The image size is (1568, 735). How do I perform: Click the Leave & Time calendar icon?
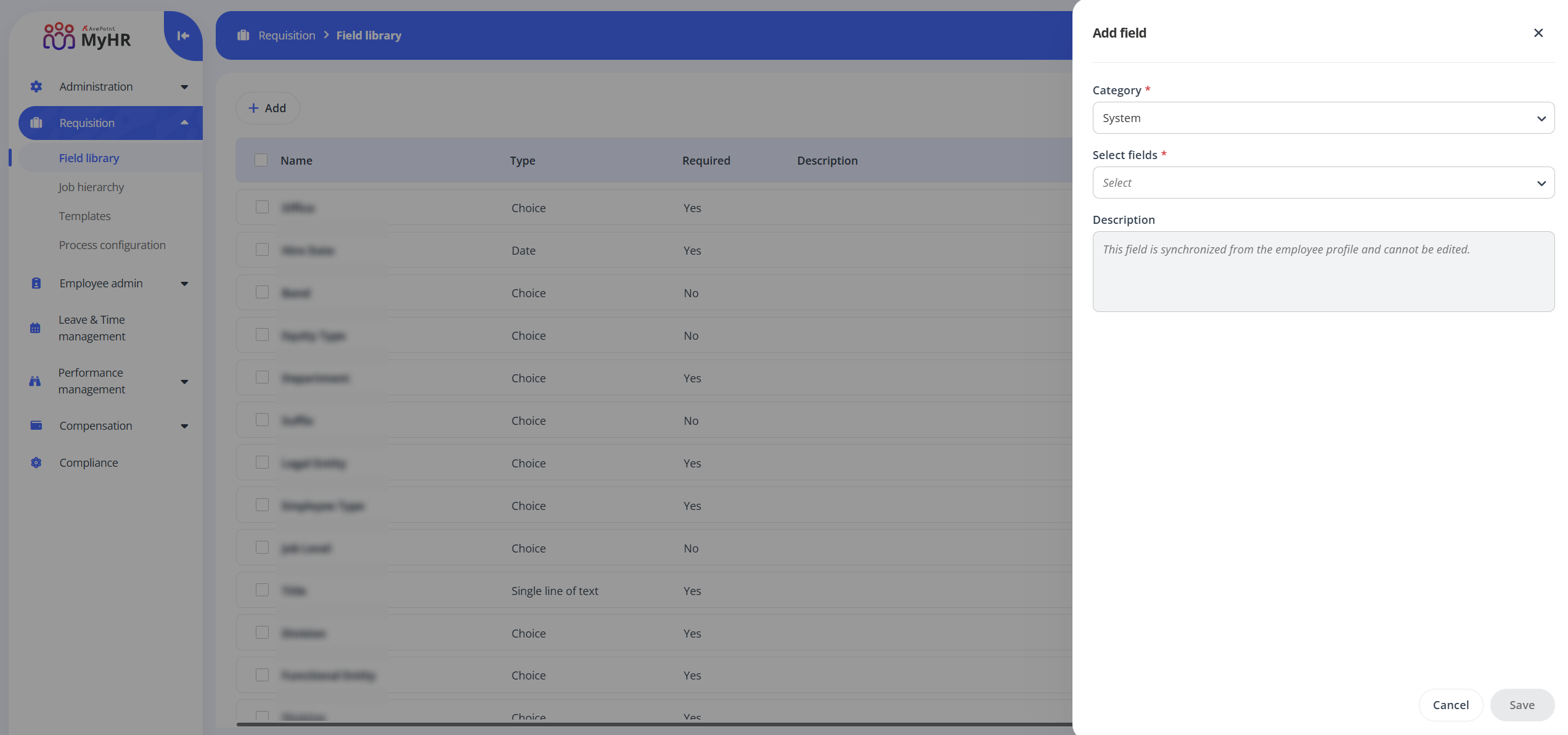[35, 328]
